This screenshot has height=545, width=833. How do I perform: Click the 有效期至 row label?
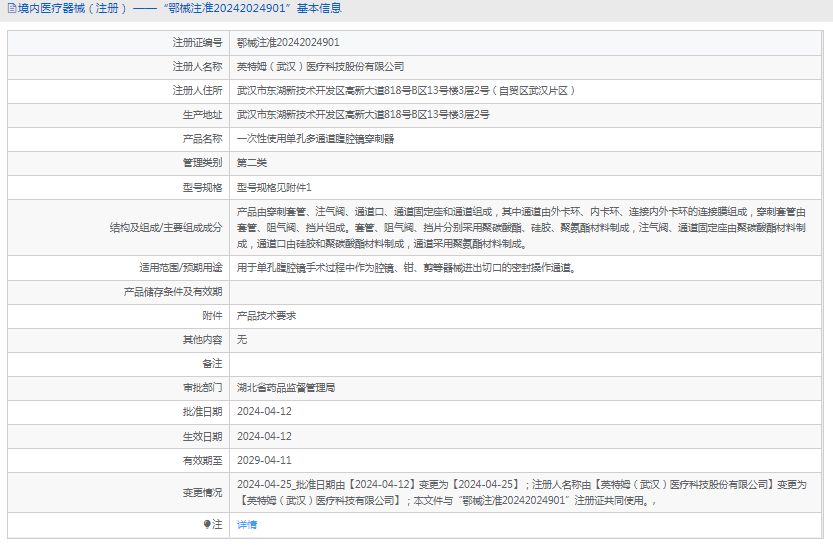pos(202,461)
